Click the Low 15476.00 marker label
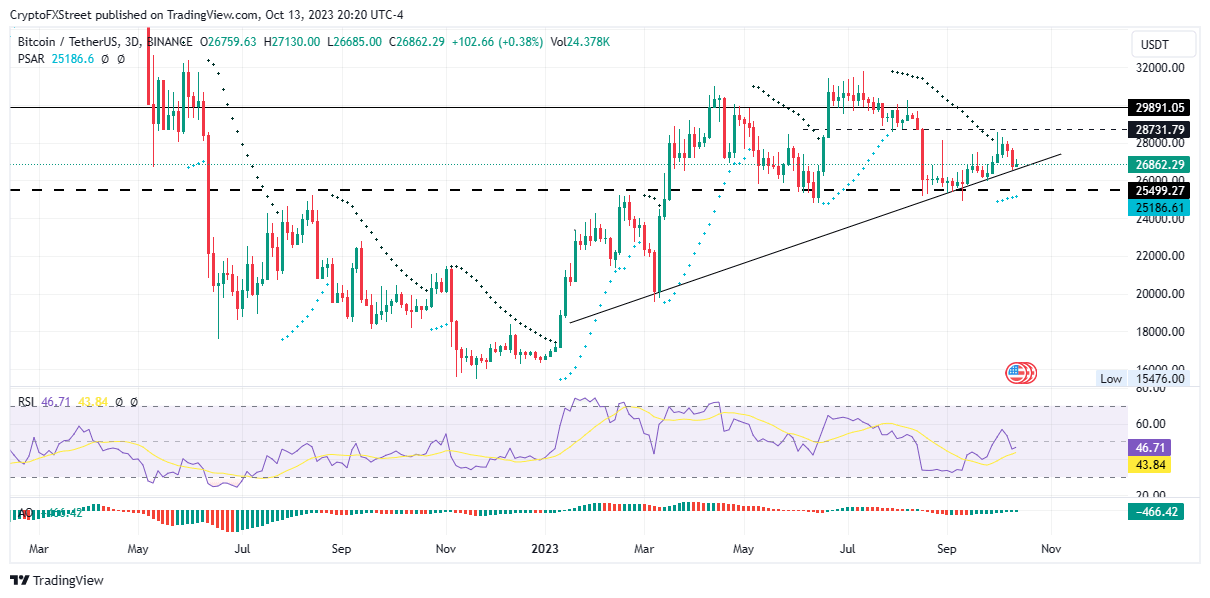1210x598 pixels. 1142,379
